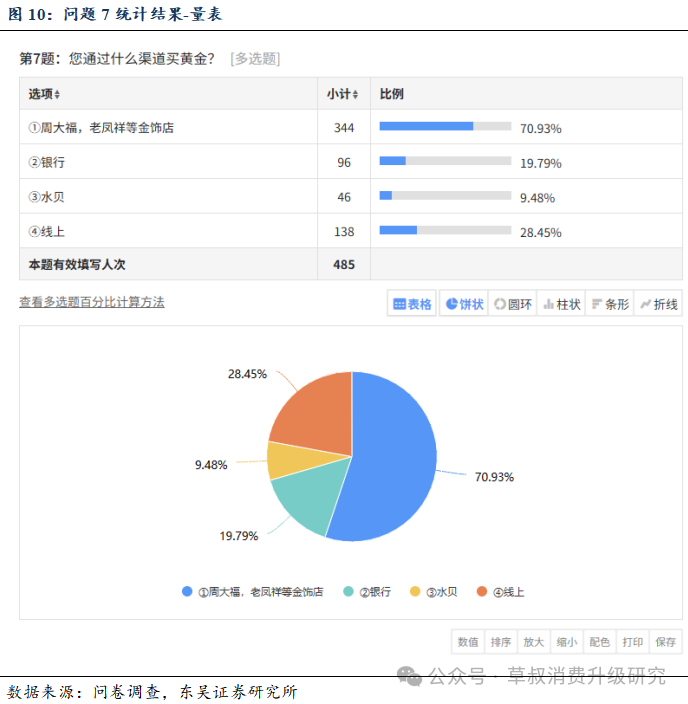This screenshot has height=704, width=688.
Task: Switch to the 圆环 donut chart view
Action: click(512, 304)
